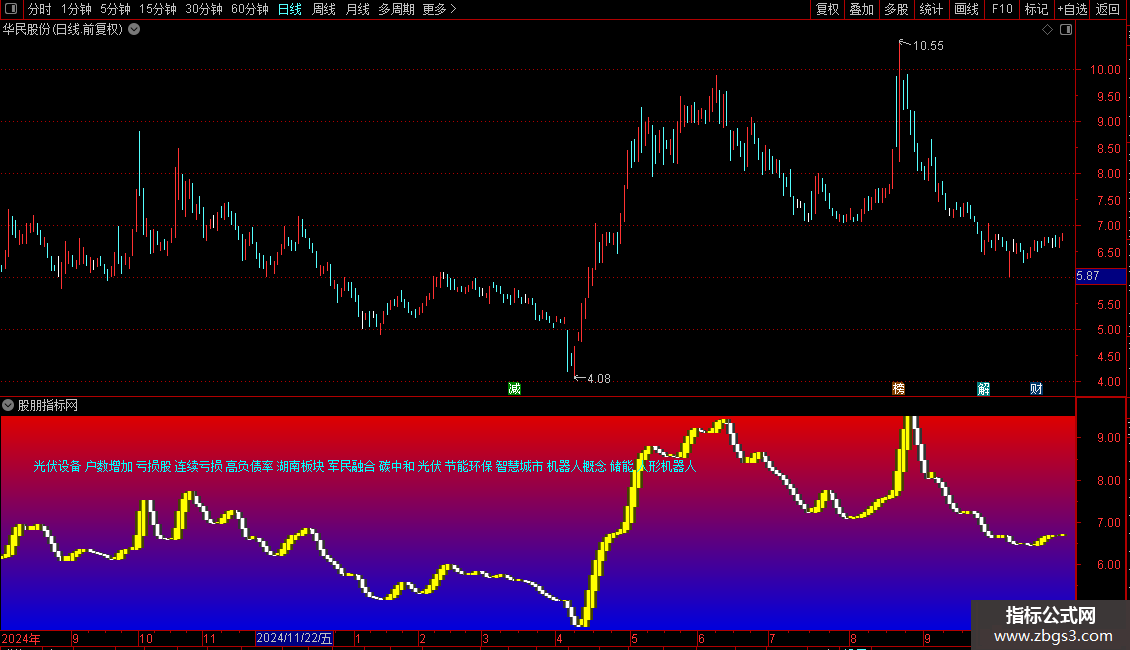Activate the 画线 drawing tool

(966, 9)
